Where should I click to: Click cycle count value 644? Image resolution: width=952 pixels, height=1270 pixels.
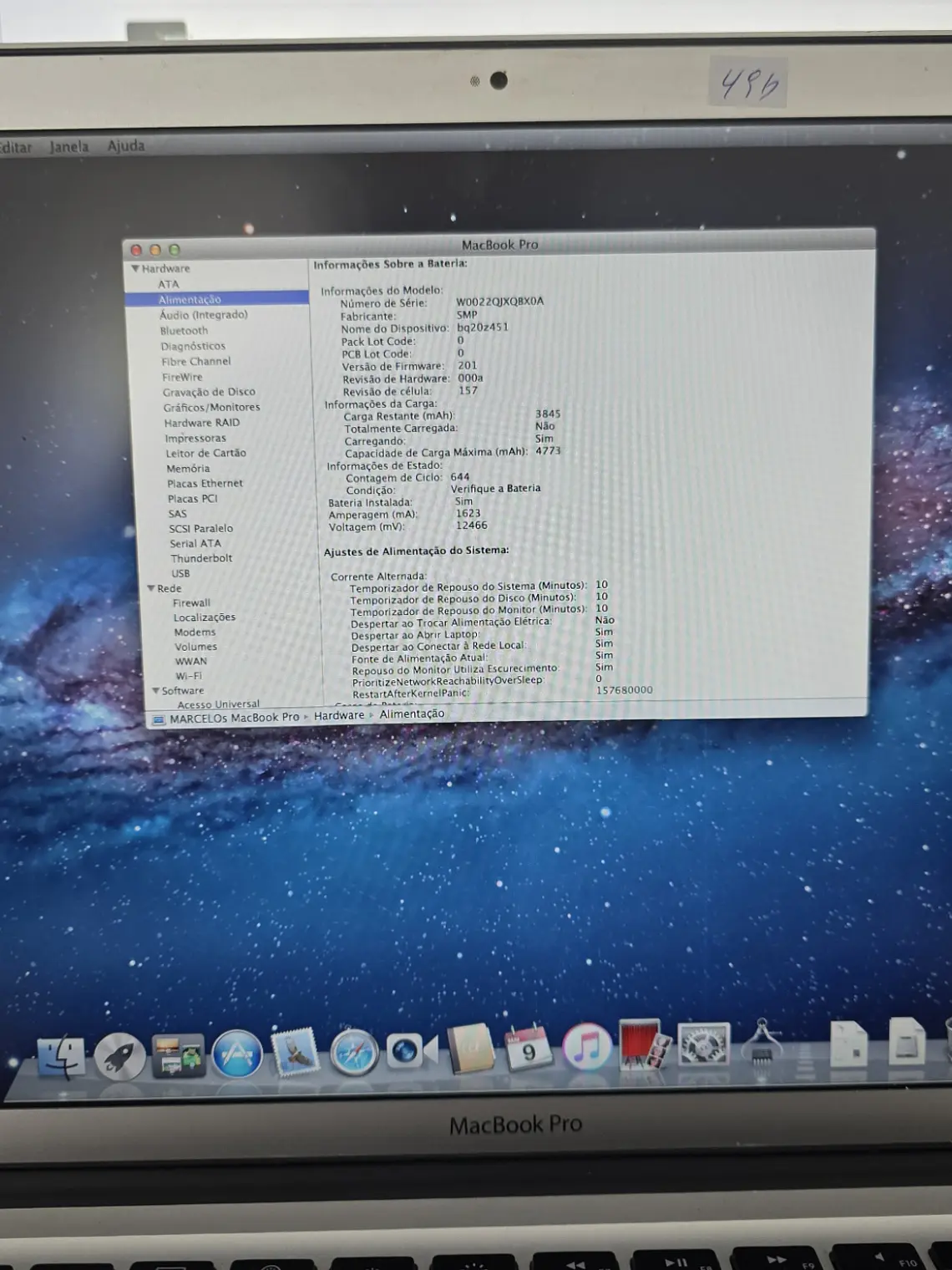pyautogui.click(x=460, y=477)
